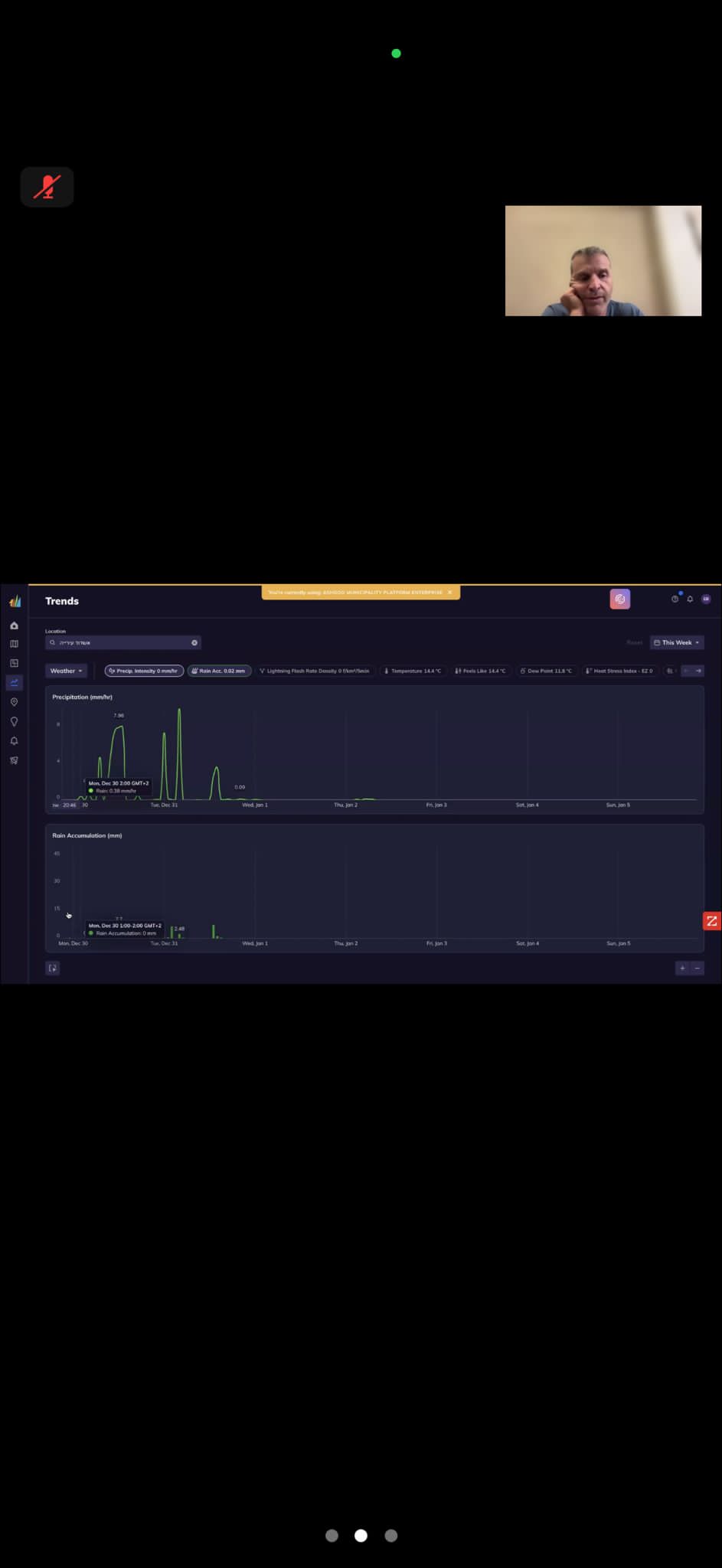This screenshot has height=1568, width=722.
Task: Click the zoom in plus button below charts
Action: click(682, 968)
